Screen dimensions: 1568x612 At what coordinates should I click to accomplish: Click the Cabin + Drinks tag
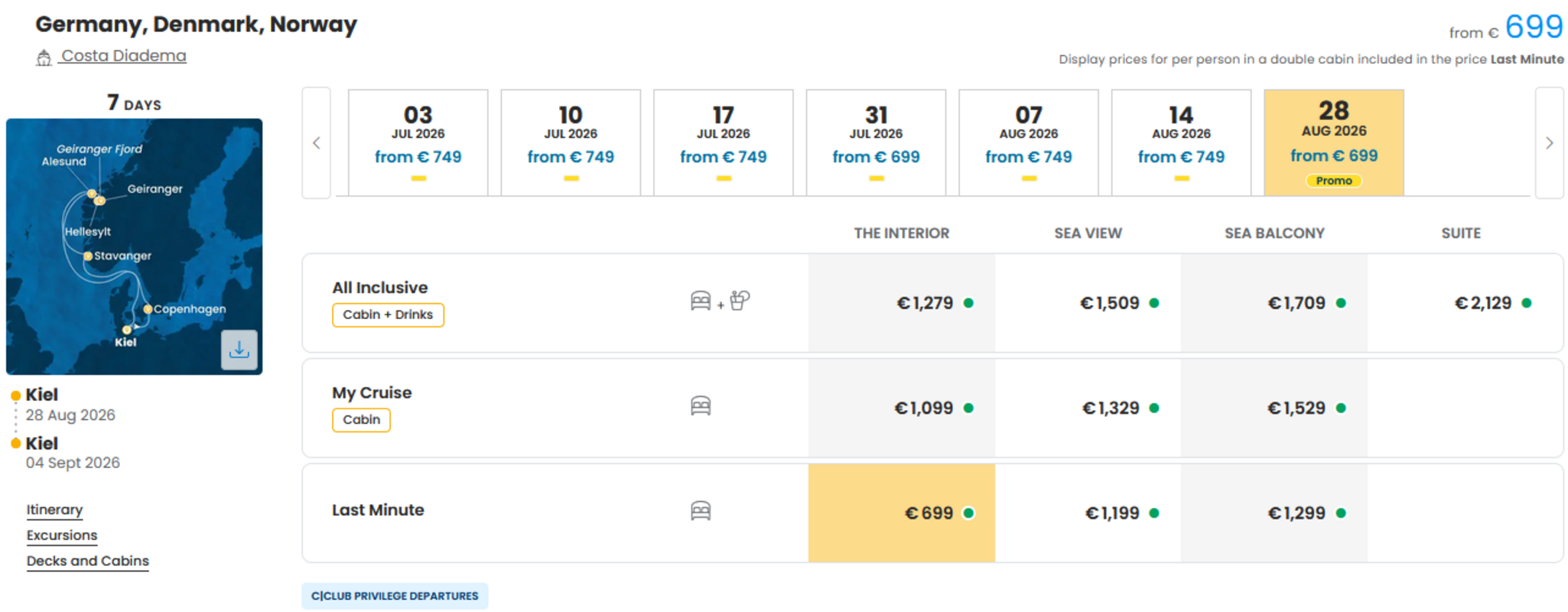tap(388, 314)
